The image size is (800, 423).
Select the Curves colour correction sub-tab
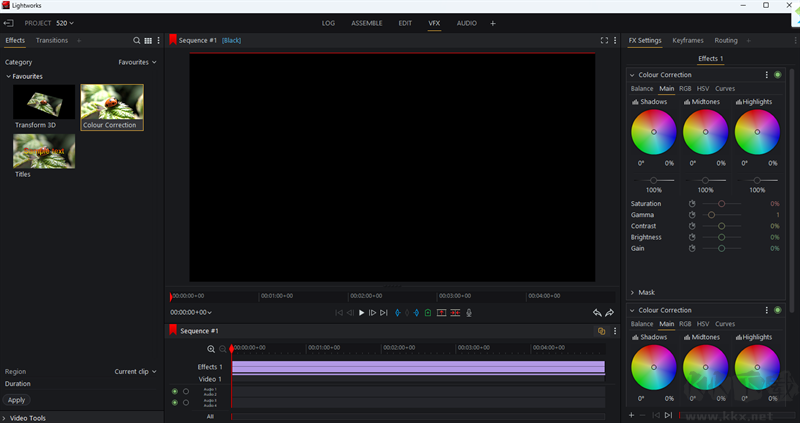(725, 89)
